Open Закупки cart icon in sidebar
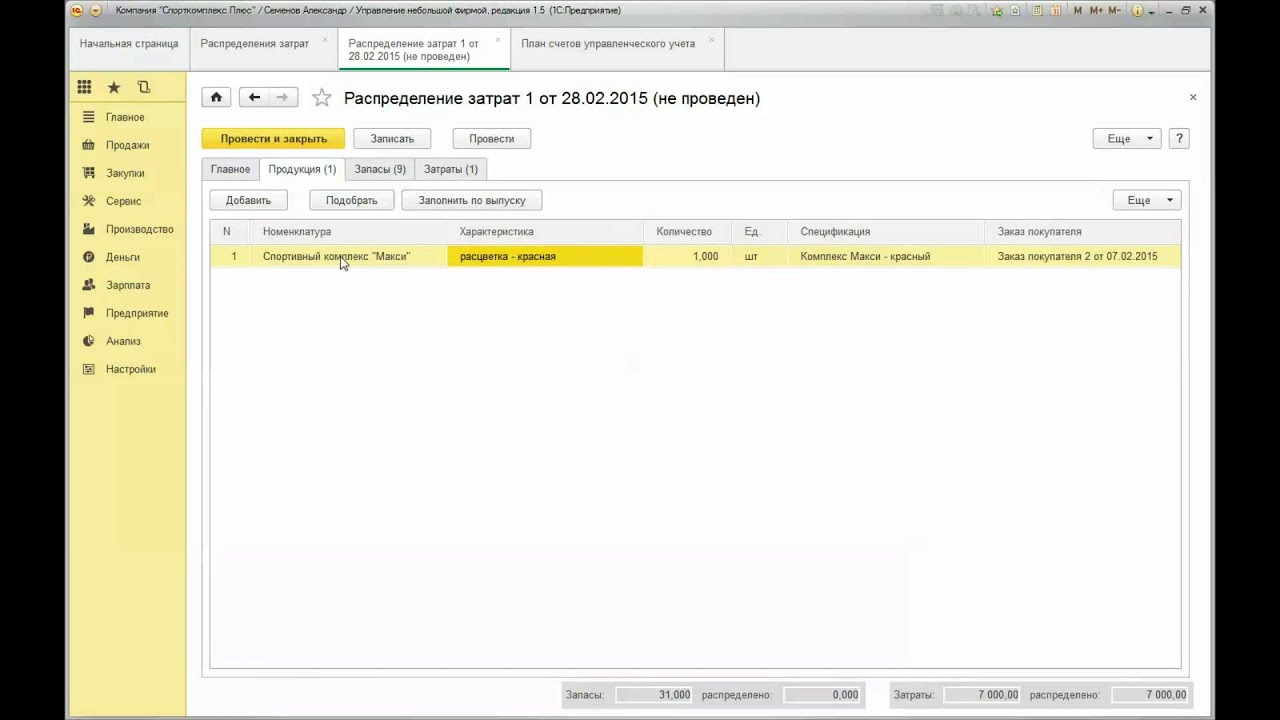The height and width of the screenshot is (720, 1280). (89, 173)
